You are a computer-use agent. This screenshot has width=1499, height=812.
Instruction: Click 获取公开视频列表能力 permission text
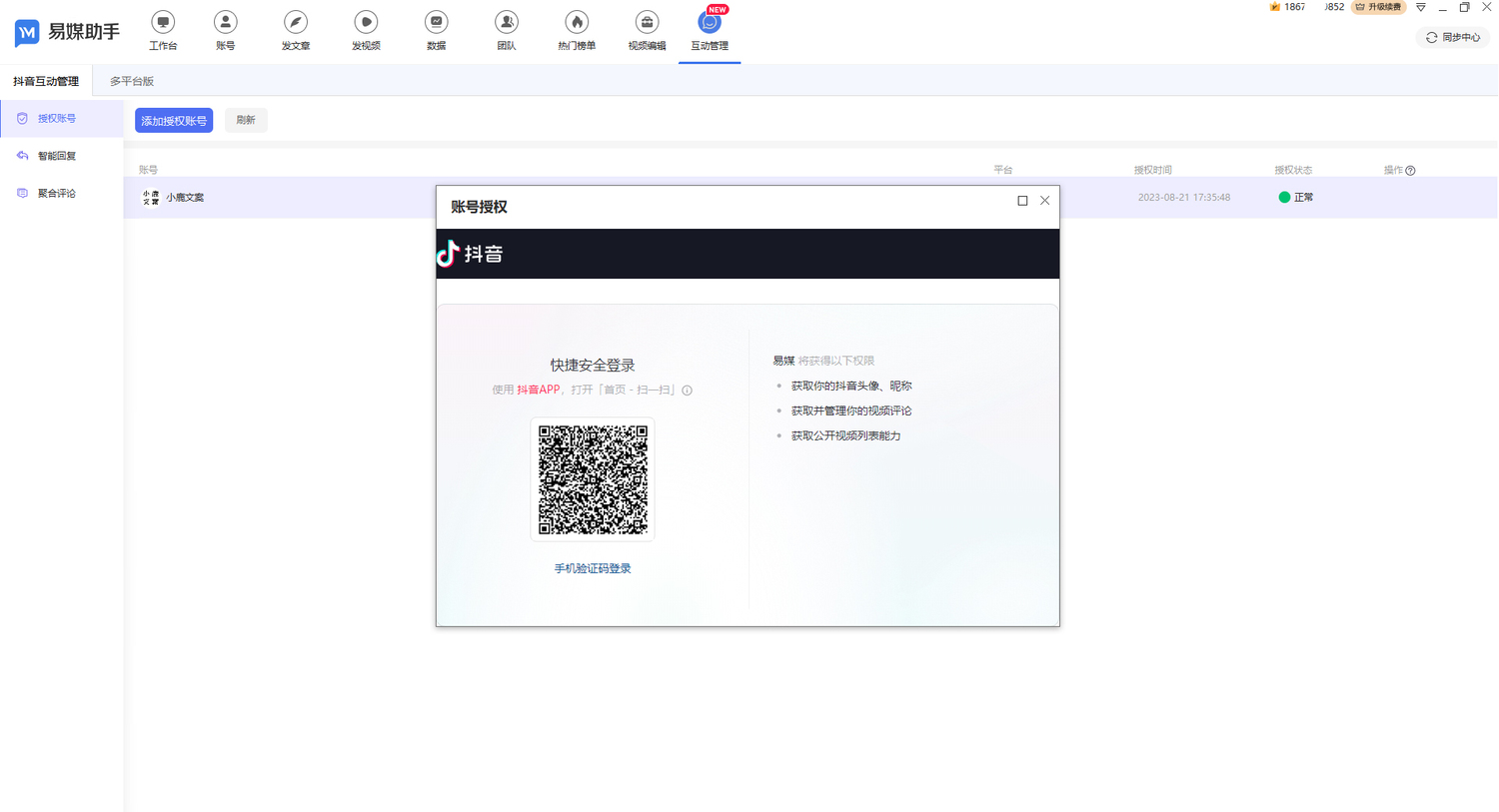point(846,435)
